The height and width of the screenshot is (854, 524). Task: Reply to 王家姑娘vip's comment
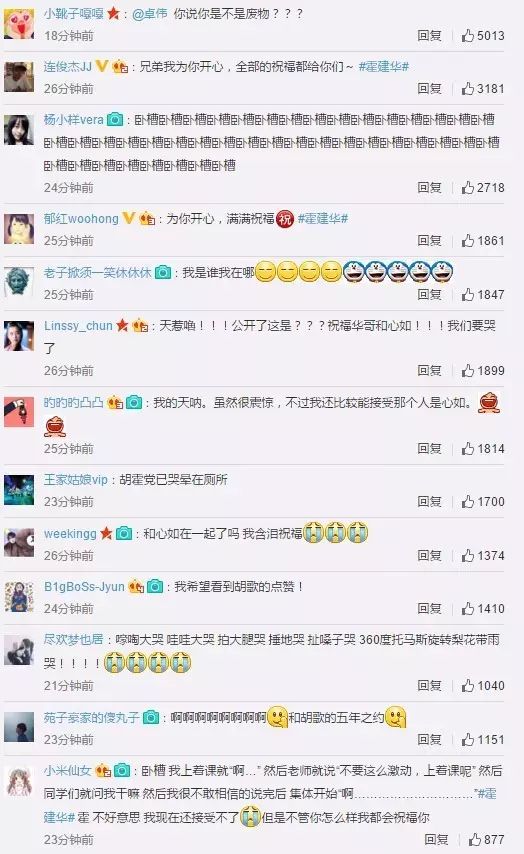point(429,501)
